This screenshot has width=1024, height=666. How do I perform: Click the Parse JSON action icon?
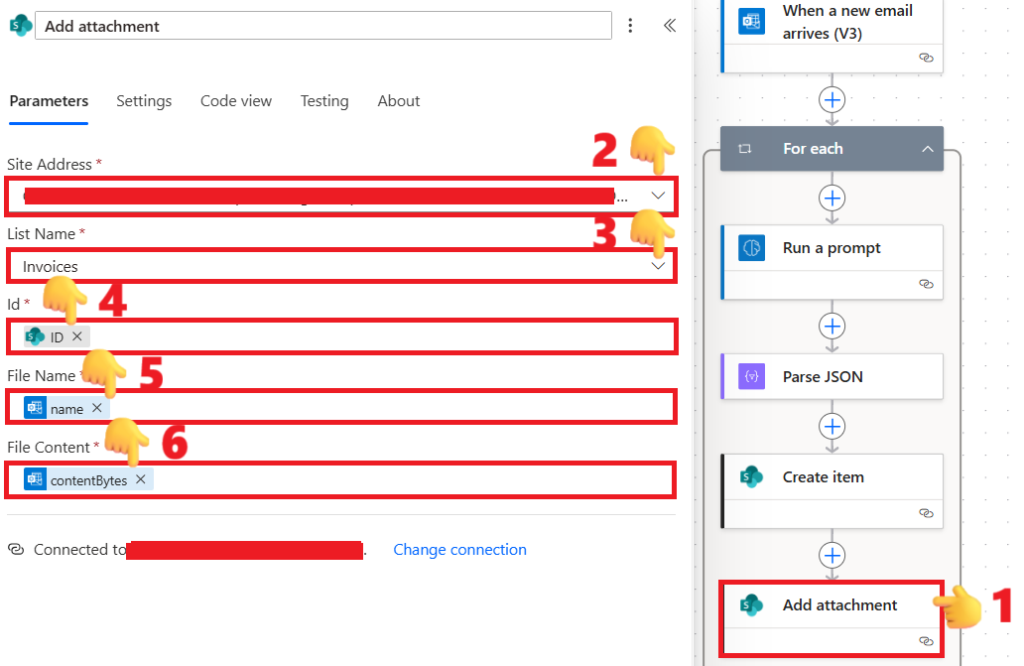click(x=751, y=377)
